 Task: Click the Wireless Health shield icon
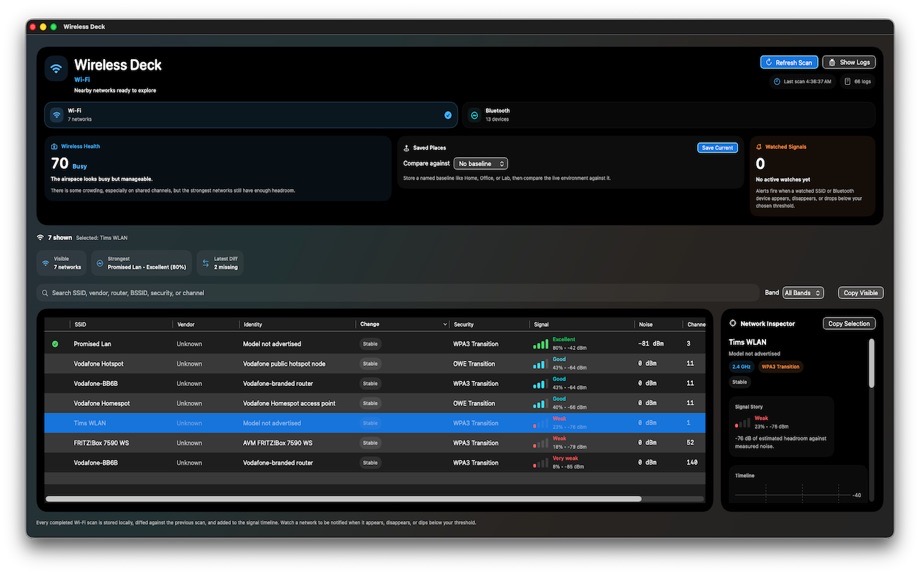pyautogui.click(x=54, y=147)
